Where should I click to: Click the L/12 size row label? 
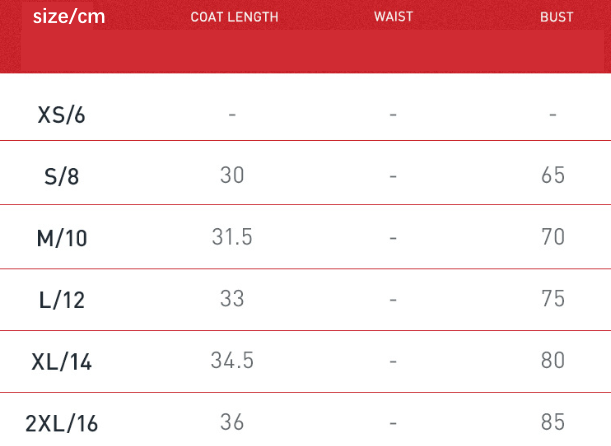(62, 299)
